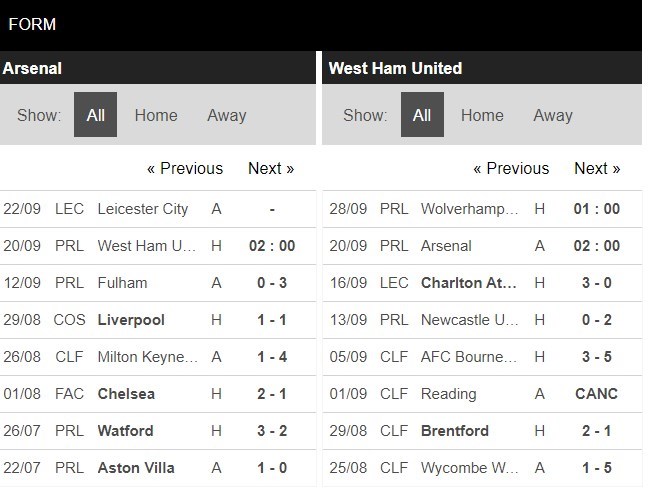Viewport: 648px width, 496px height.
Task: Show Arsenal's Away matches only
Action: [227, 115]
